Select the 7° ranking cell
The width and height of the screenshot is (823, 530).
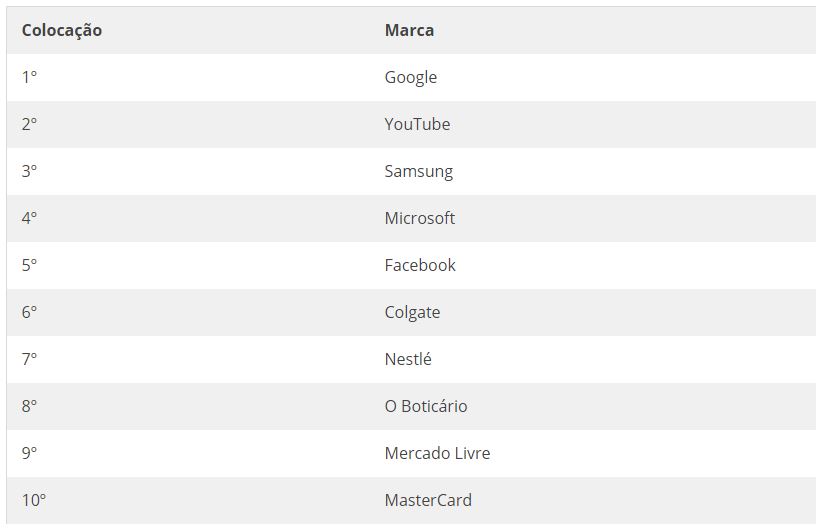click(29, 359)
